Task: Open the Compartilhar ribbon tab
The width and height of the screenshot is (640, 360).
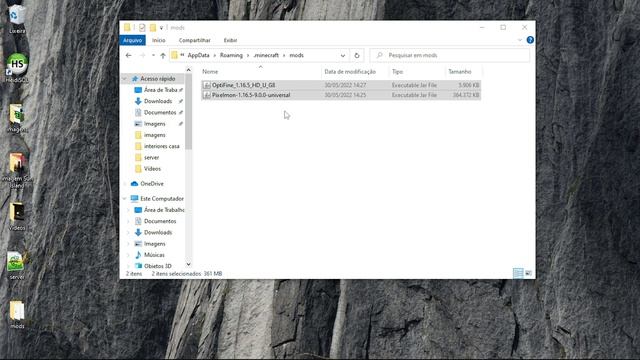Action: (x=195, y=40)
